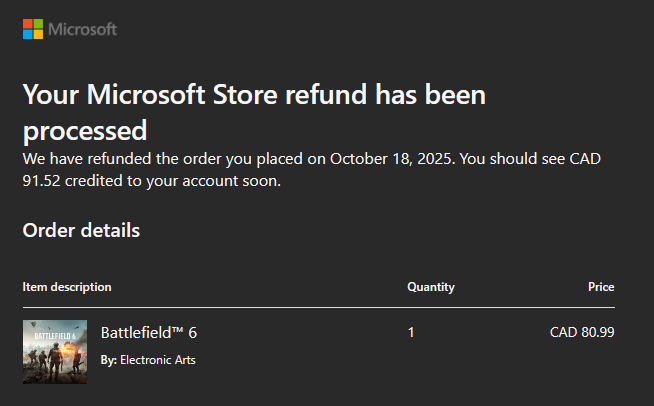This screenshot has height=406, width=654.
Task: Click the refund processed headline's first line
Action: [x=254, y=95]
